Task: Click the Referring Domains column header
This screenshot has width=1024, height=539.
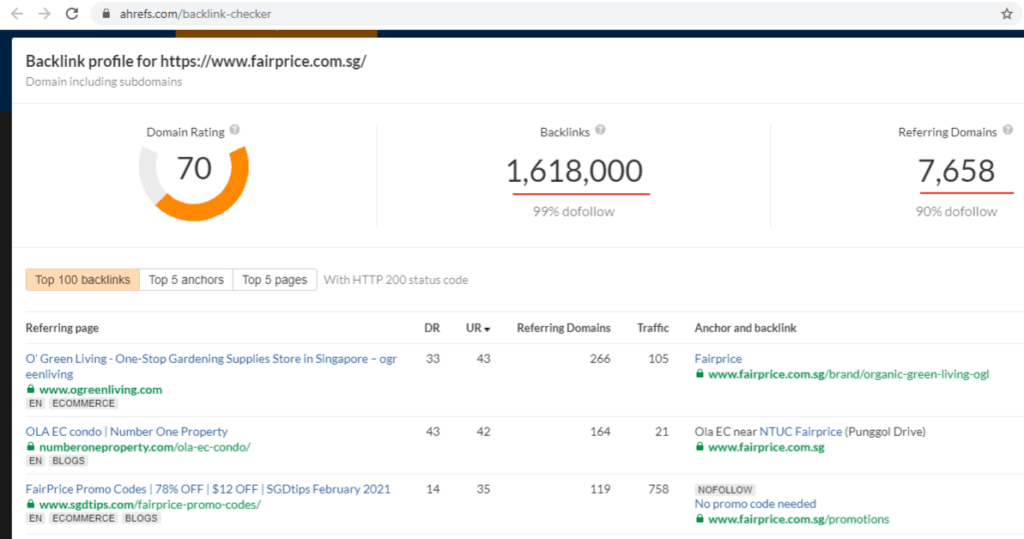Action: click(x=564, y=328)
